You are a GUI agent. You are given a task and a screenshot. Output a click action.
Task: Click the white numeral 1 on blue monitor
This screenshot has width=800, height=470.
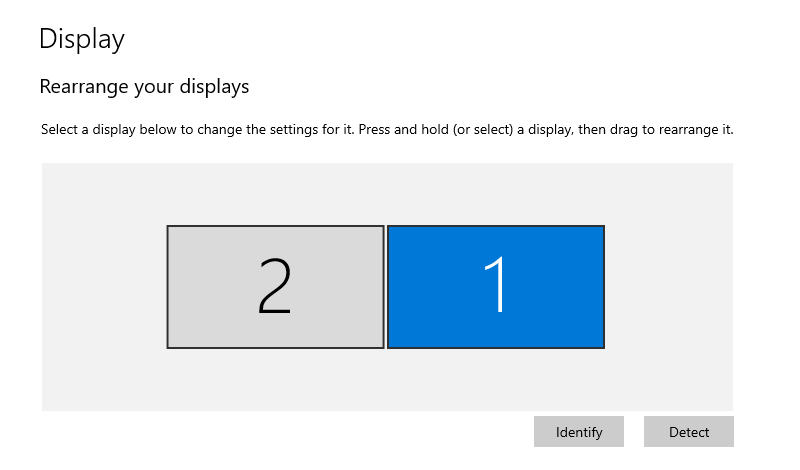pyautogui.click(x=495, y=284)
